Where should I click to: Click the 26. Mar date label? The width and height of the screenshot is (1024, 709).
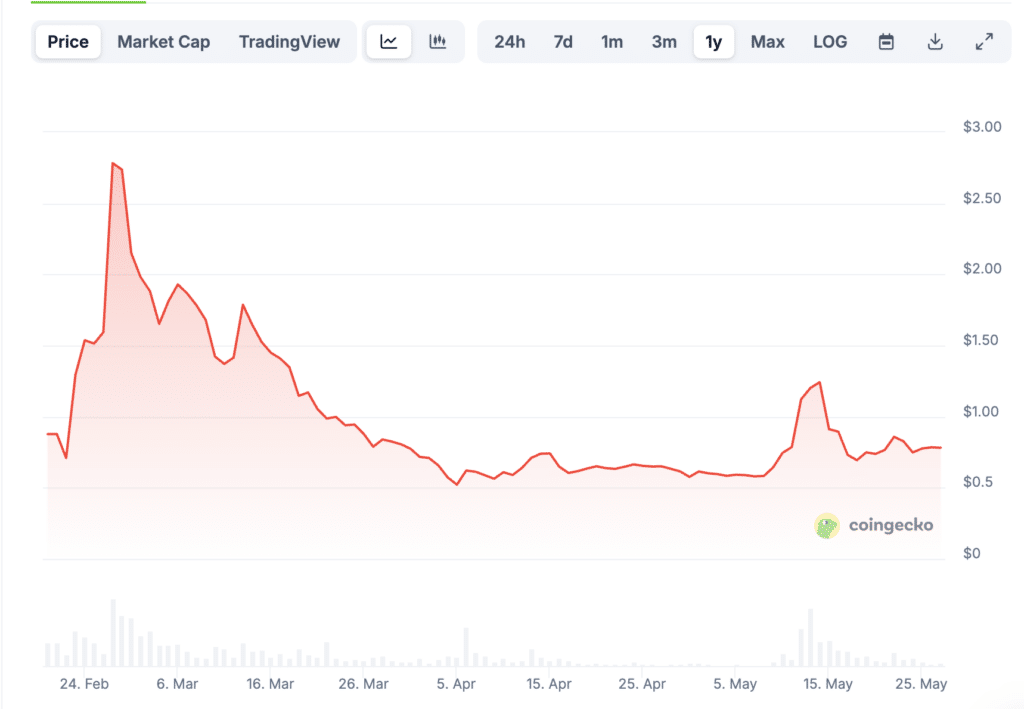[363, 684]
